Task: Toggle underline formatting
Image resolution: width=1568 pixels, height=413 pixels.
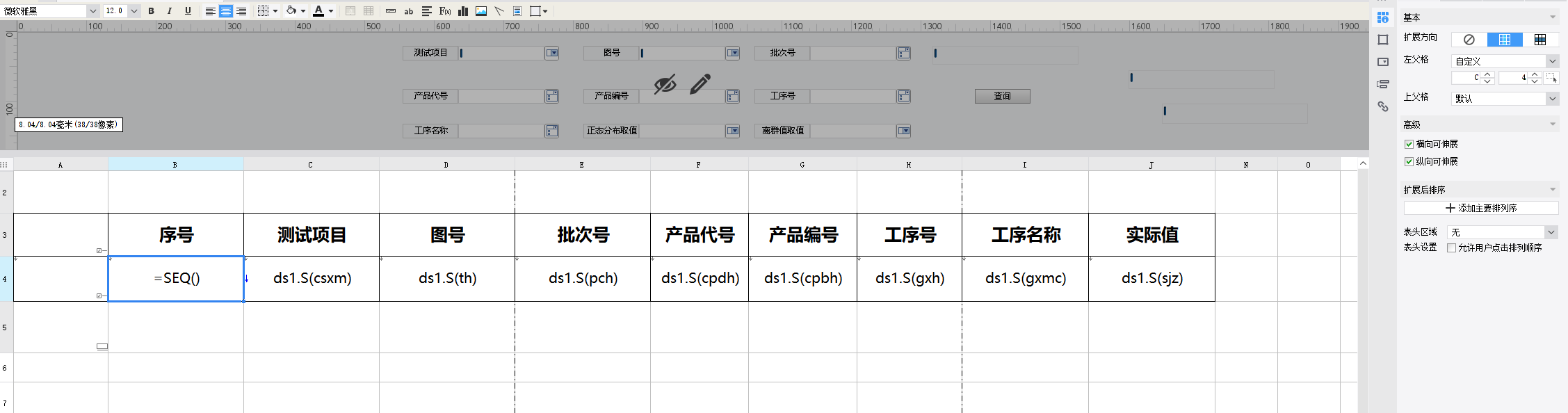Action: (188, 11)
